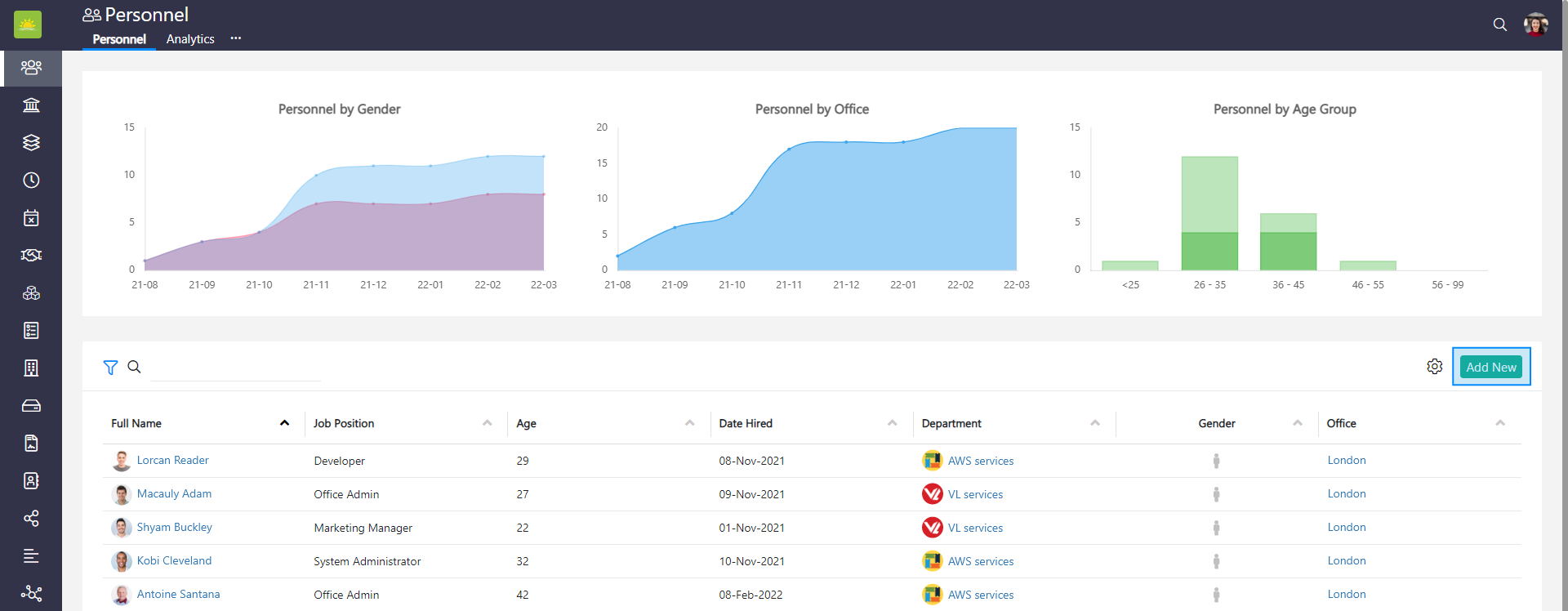Screen dimensions: 1568x611
Task: Open VL services link for Macauly Adam
Action: [975, 494]
